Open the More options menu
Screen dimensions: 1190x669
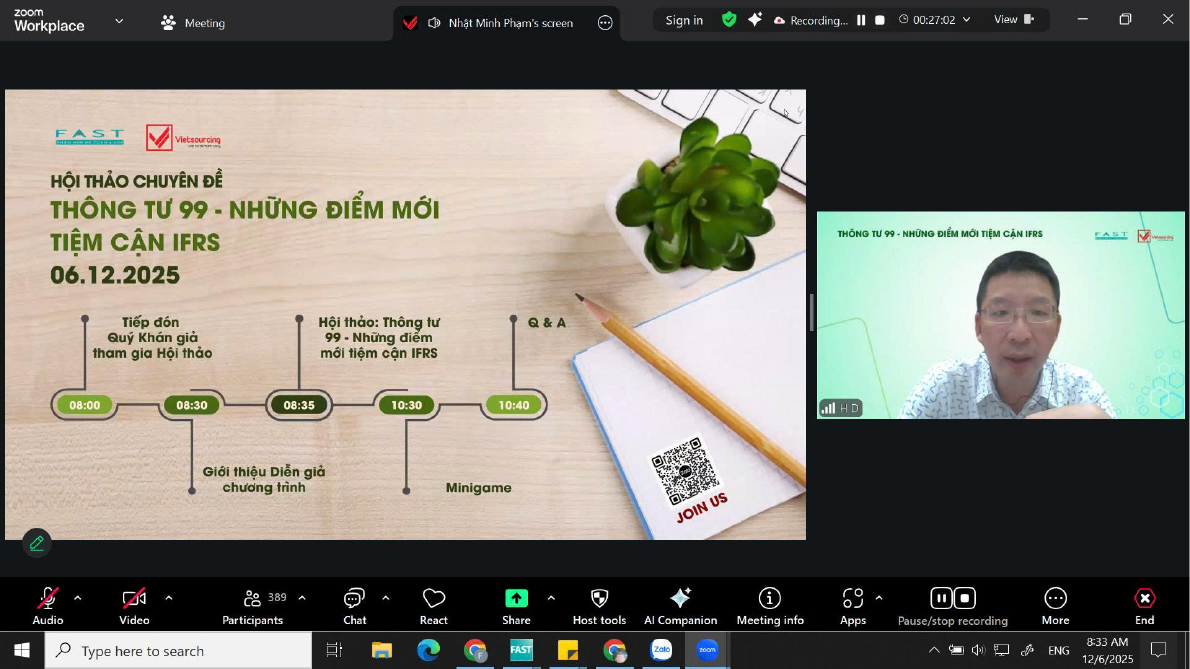1055,606
